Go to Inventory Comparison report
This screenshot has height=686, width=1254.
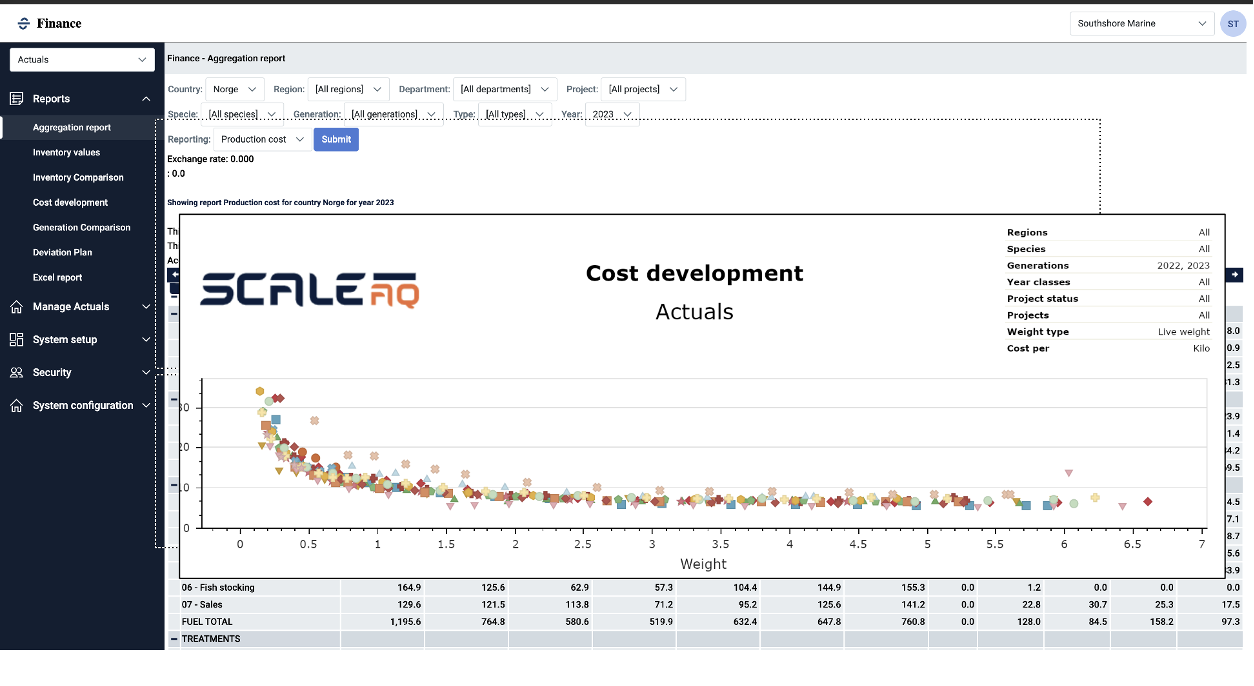78,178
